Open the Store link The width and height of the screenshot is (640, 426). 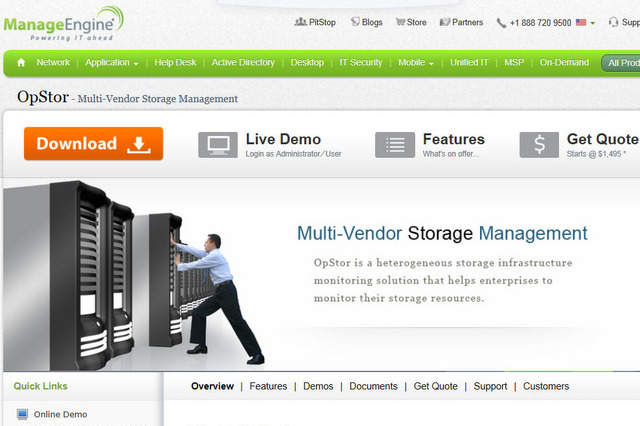416,22
